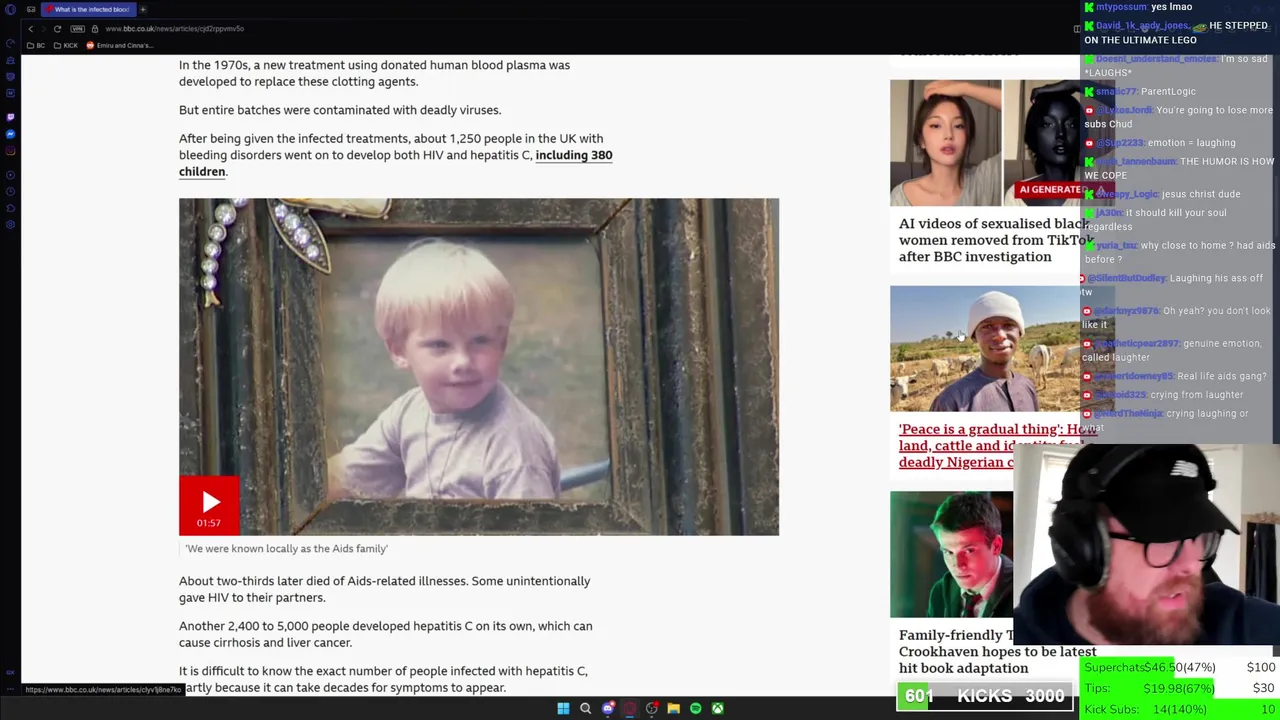Click chat message 'HE STEPPED ON THE ULTIMATE LEGO'

pyautogui.click(x=1176, y=33)
